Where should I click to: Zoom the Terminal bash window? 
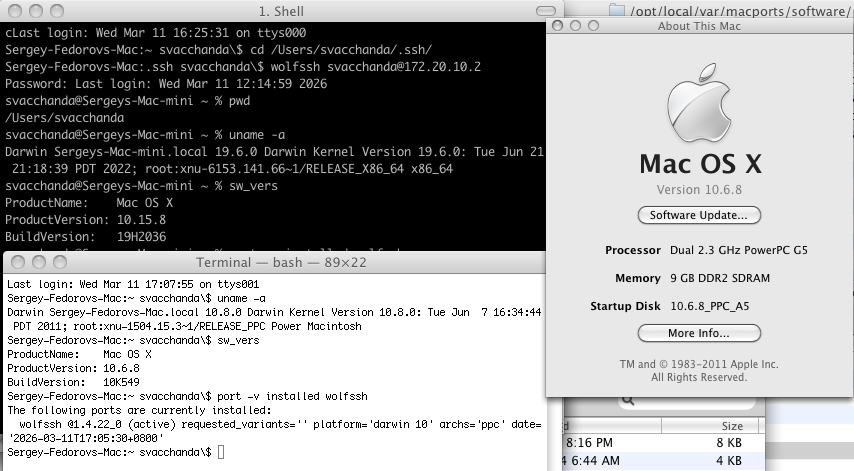coord(59,262)
